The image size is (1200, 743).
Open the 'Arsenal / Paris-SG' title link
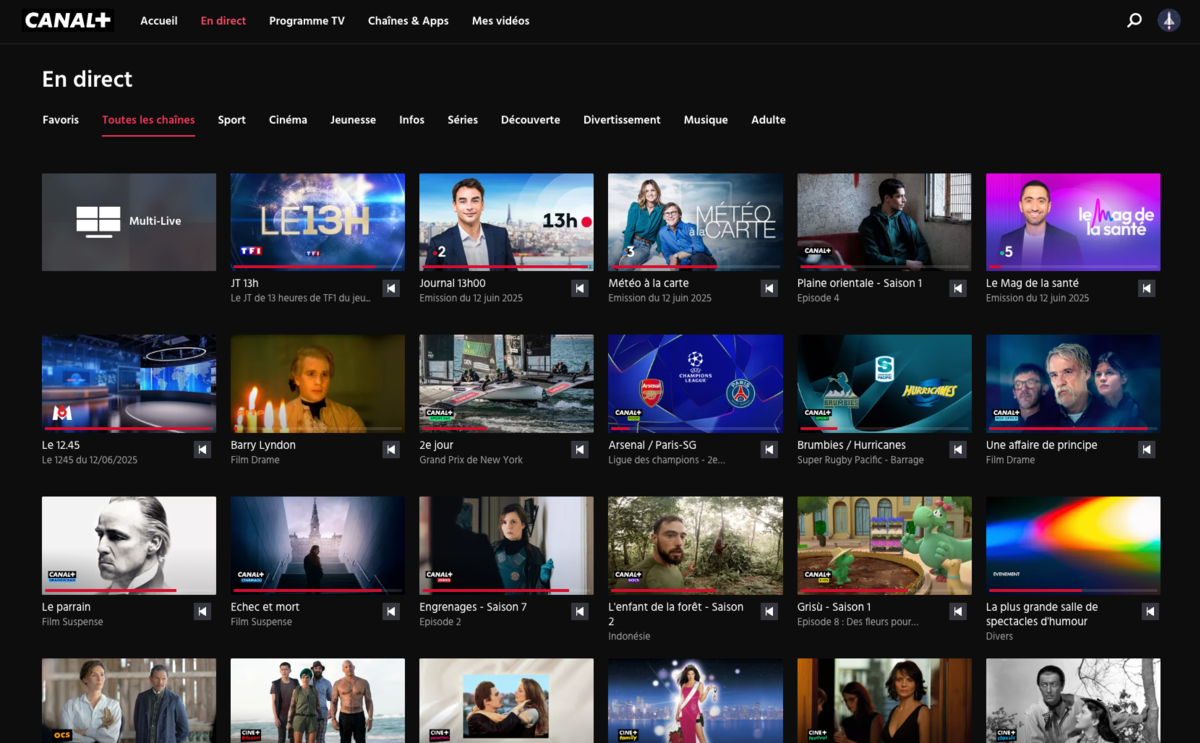point(652,445)
